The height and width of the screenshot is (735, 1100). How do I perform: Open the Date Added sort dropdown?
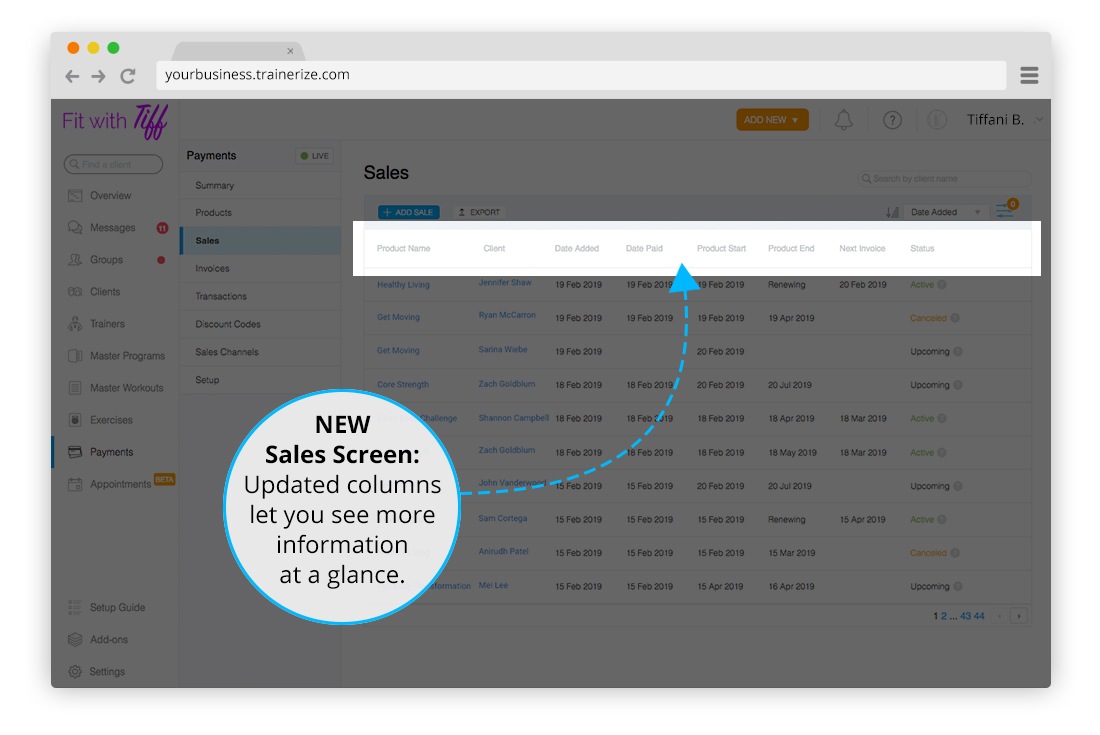pyautogui.click(x=946, y=212)
